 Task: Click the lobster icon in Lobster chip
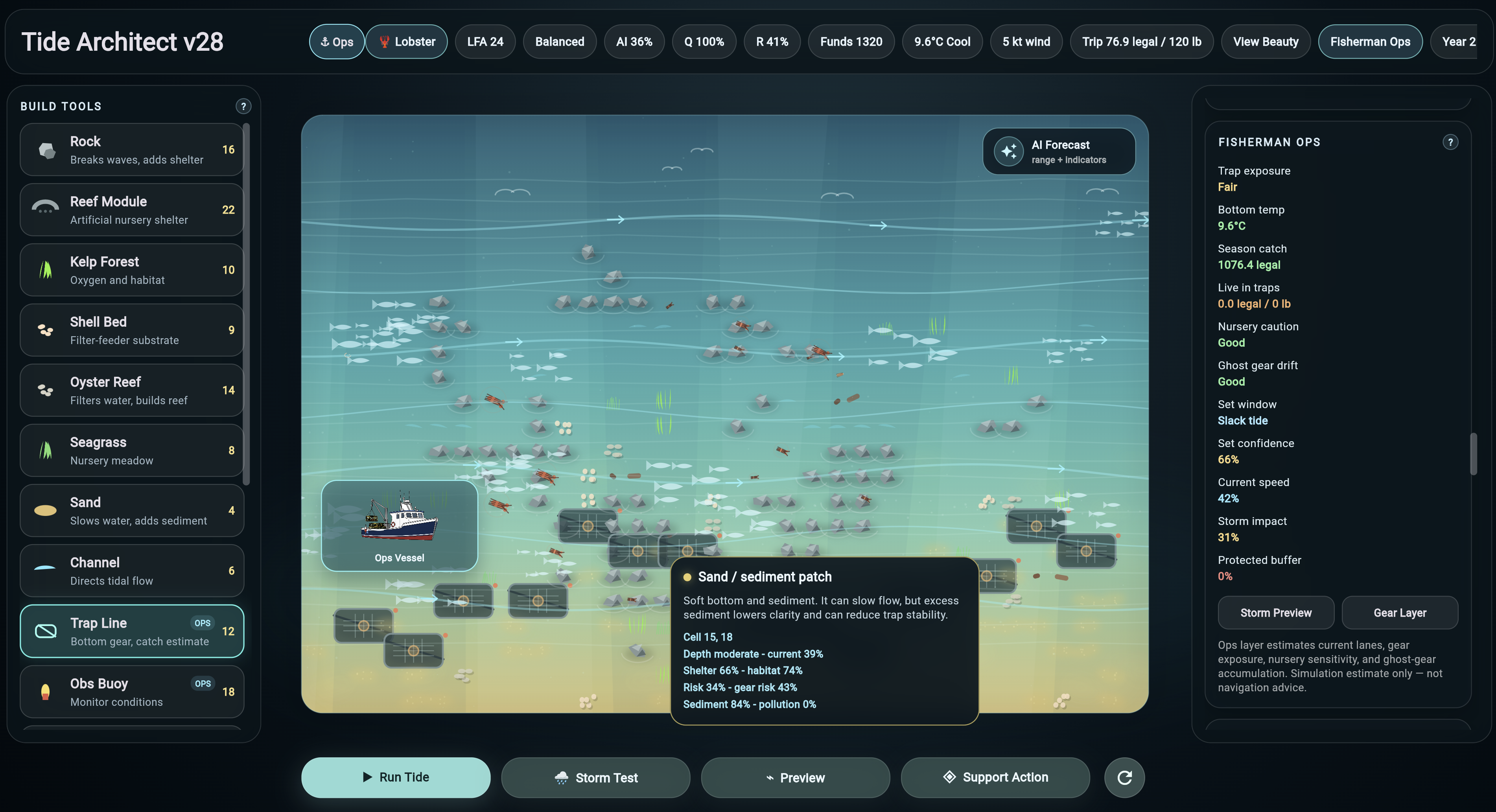tap(384, 42)
